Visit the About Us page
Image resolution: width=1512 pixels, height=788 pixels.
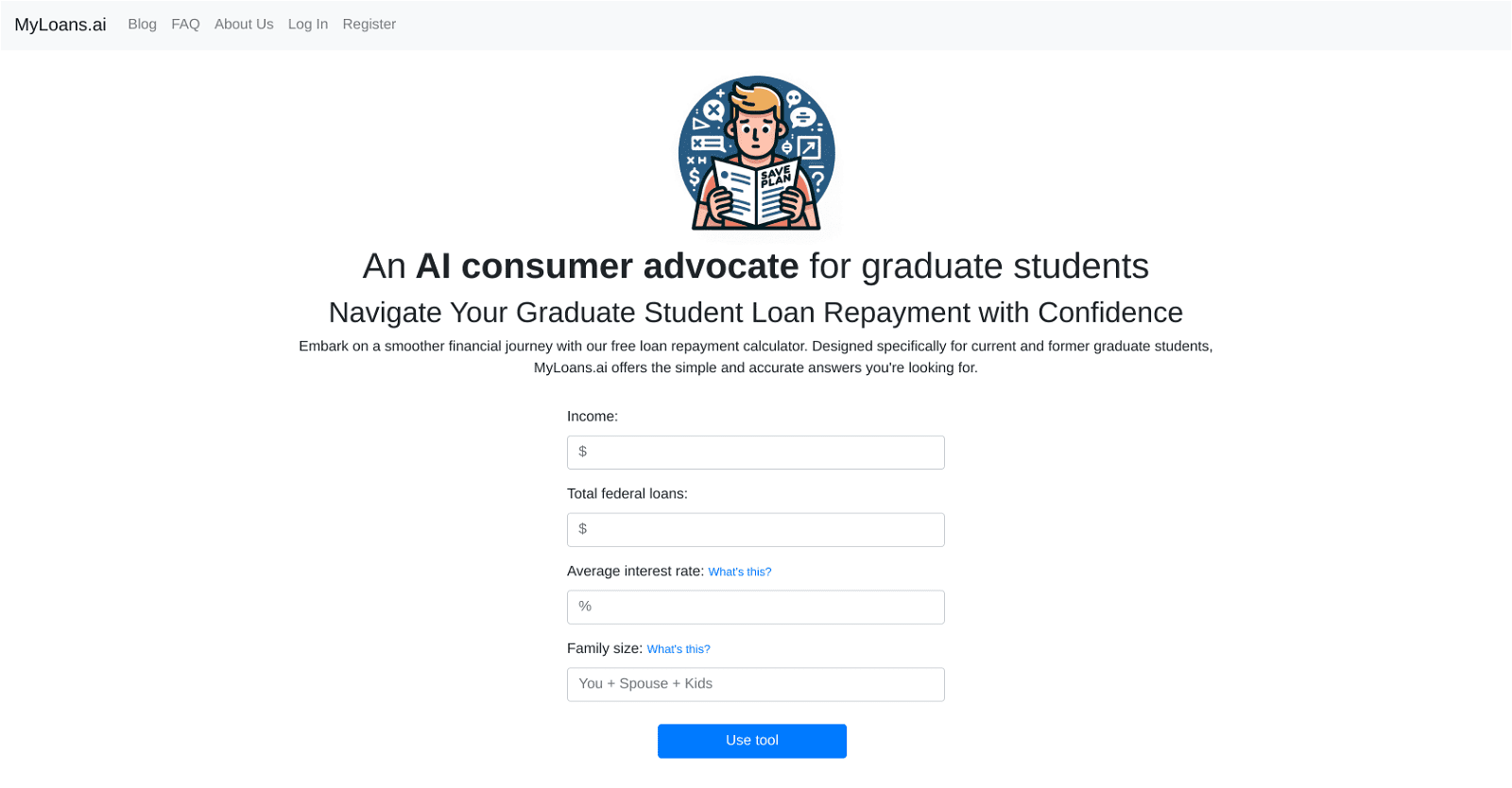[244, 25]
